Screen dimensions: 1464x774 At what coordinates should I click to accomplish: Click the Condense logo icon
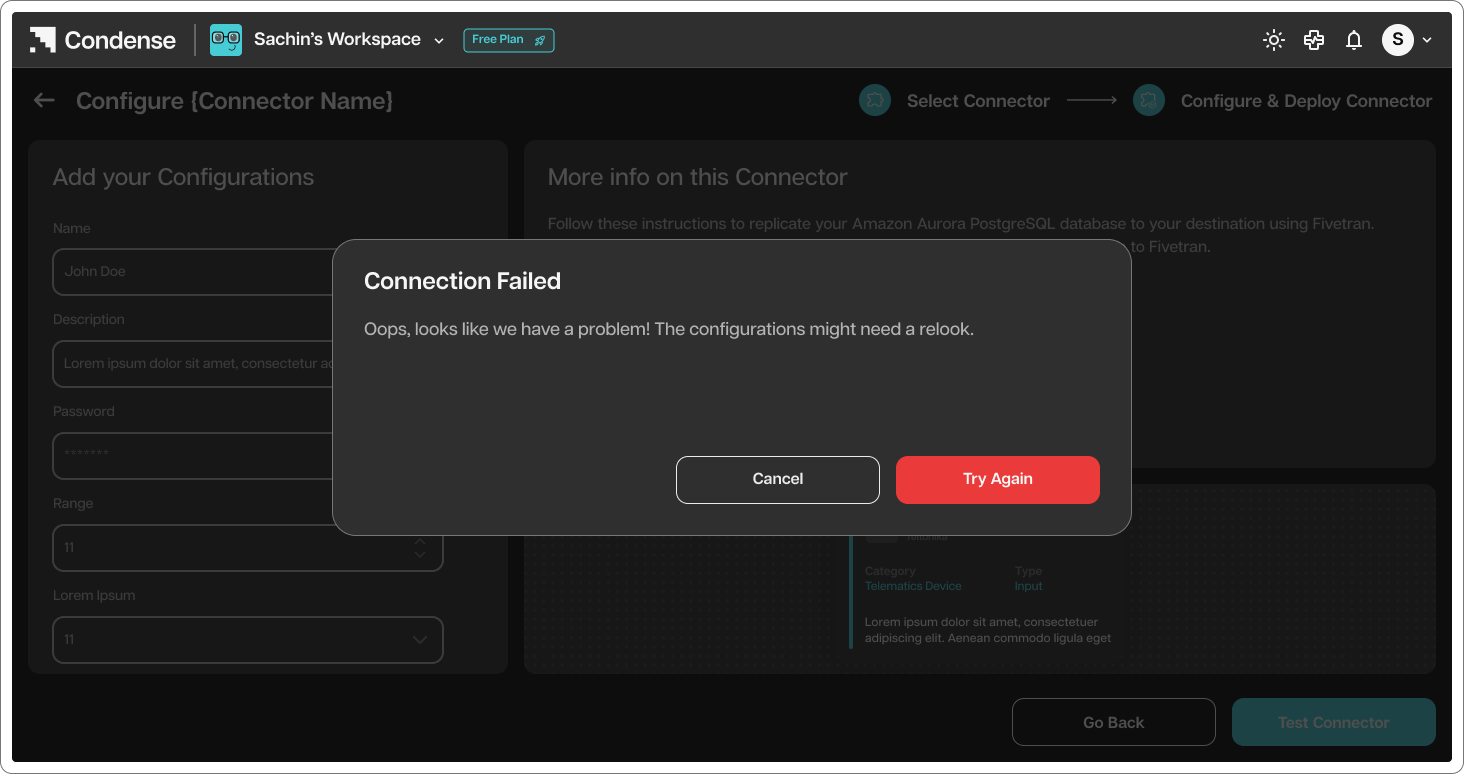tap(42, 40)
